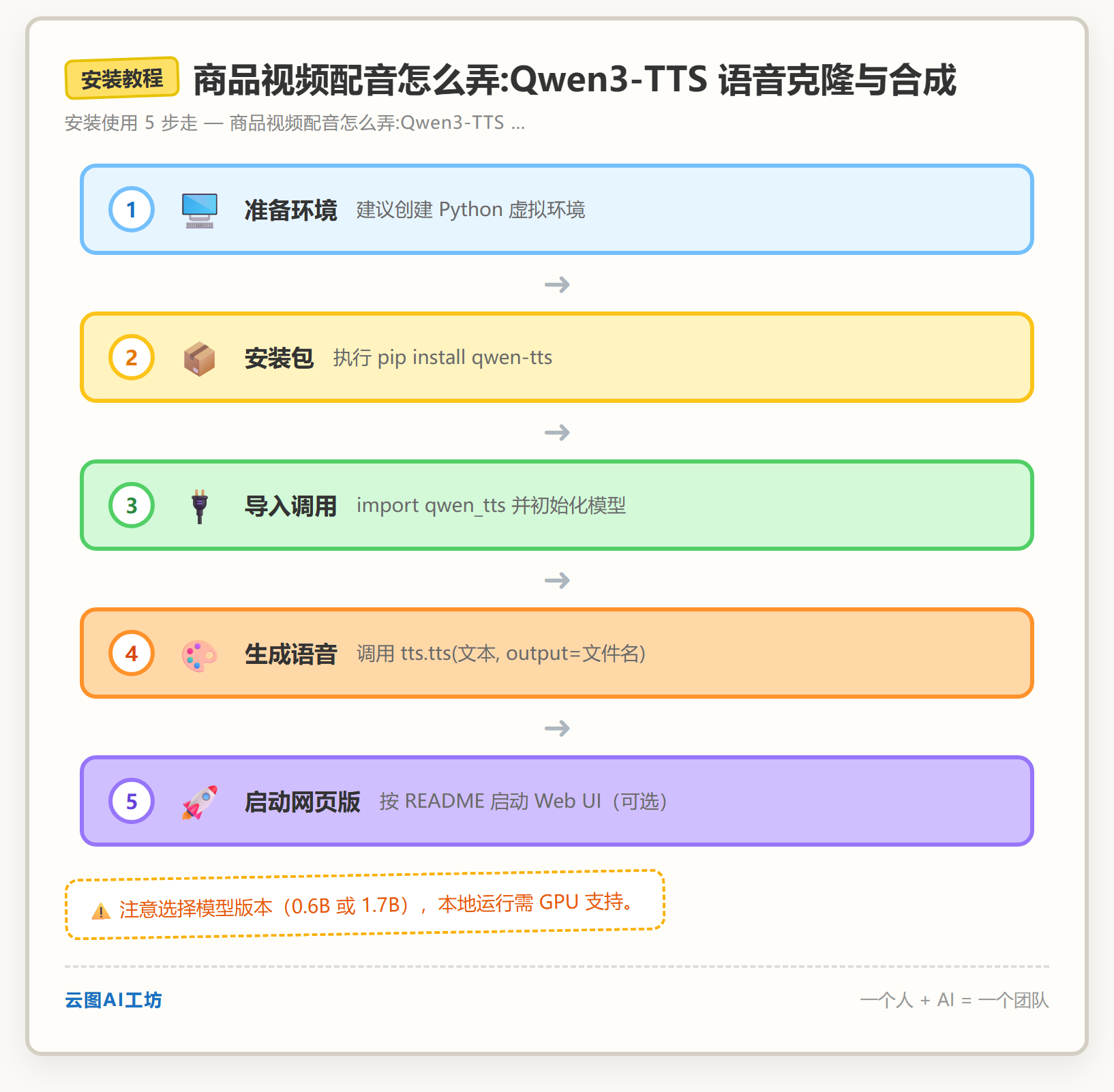
Task: Open the 云图AI工坊 brand link in the footer
Action: point(113,1000)
